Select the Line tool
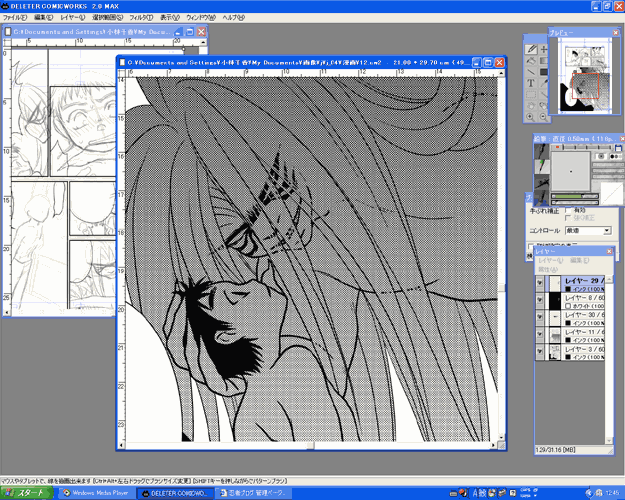The height and width of the screenshot is (500, 625). coord(531,72)
